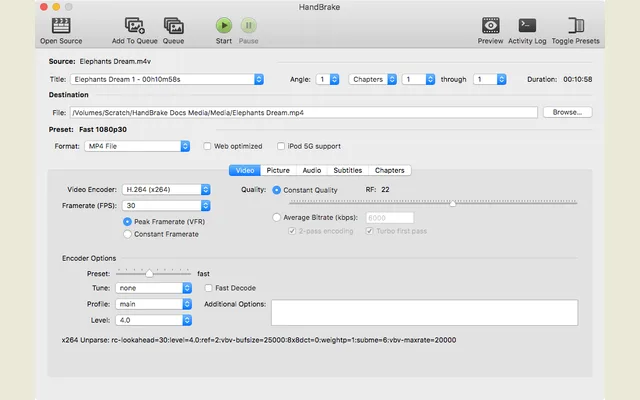Open the Video Encoder dropdown
Screen dimensions: 640x400
166,189
